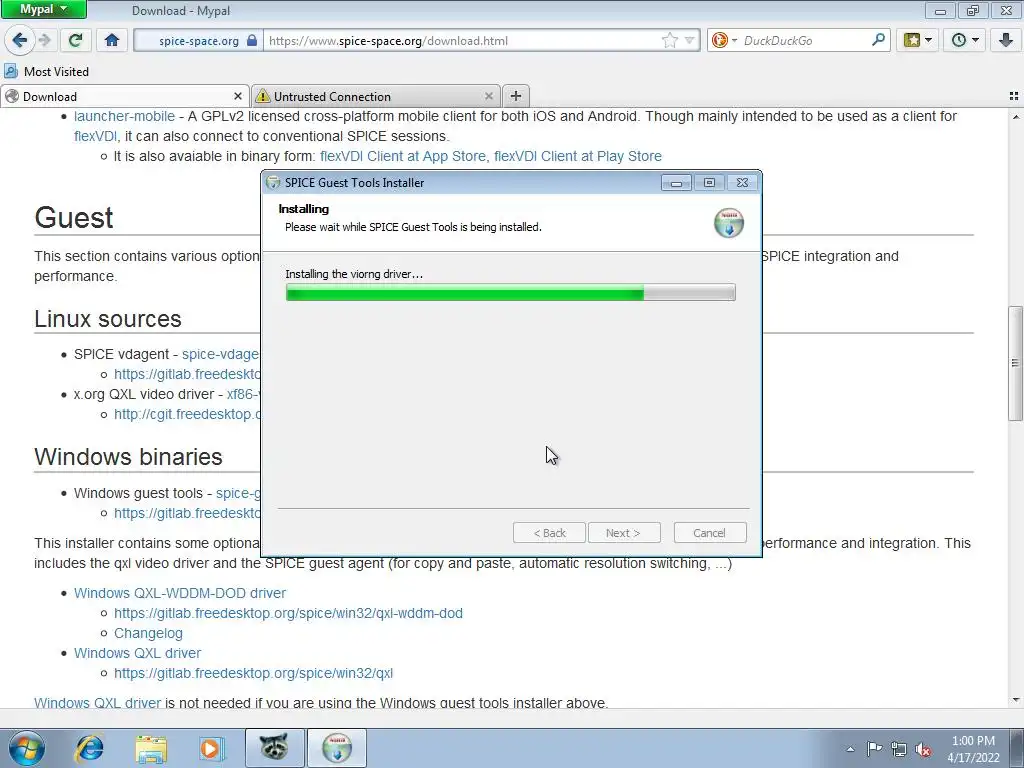Viewport: 1024px width, 768px height.
Task: Open flexVDI Client at App Store link
Action: click(403, 156)
